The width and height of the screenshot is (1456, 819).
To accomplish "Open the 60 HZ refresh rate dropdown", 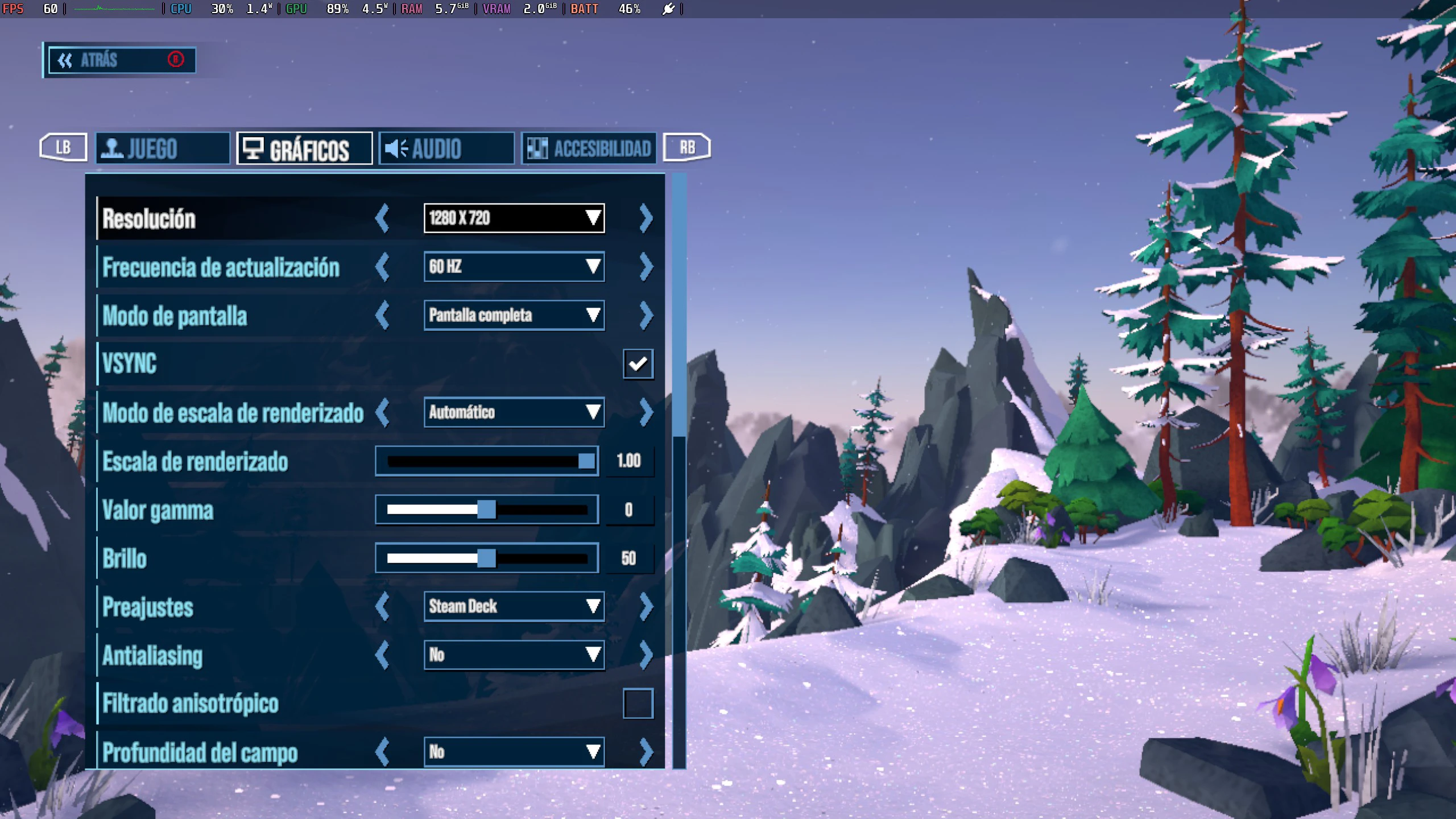I will (514, 267).
